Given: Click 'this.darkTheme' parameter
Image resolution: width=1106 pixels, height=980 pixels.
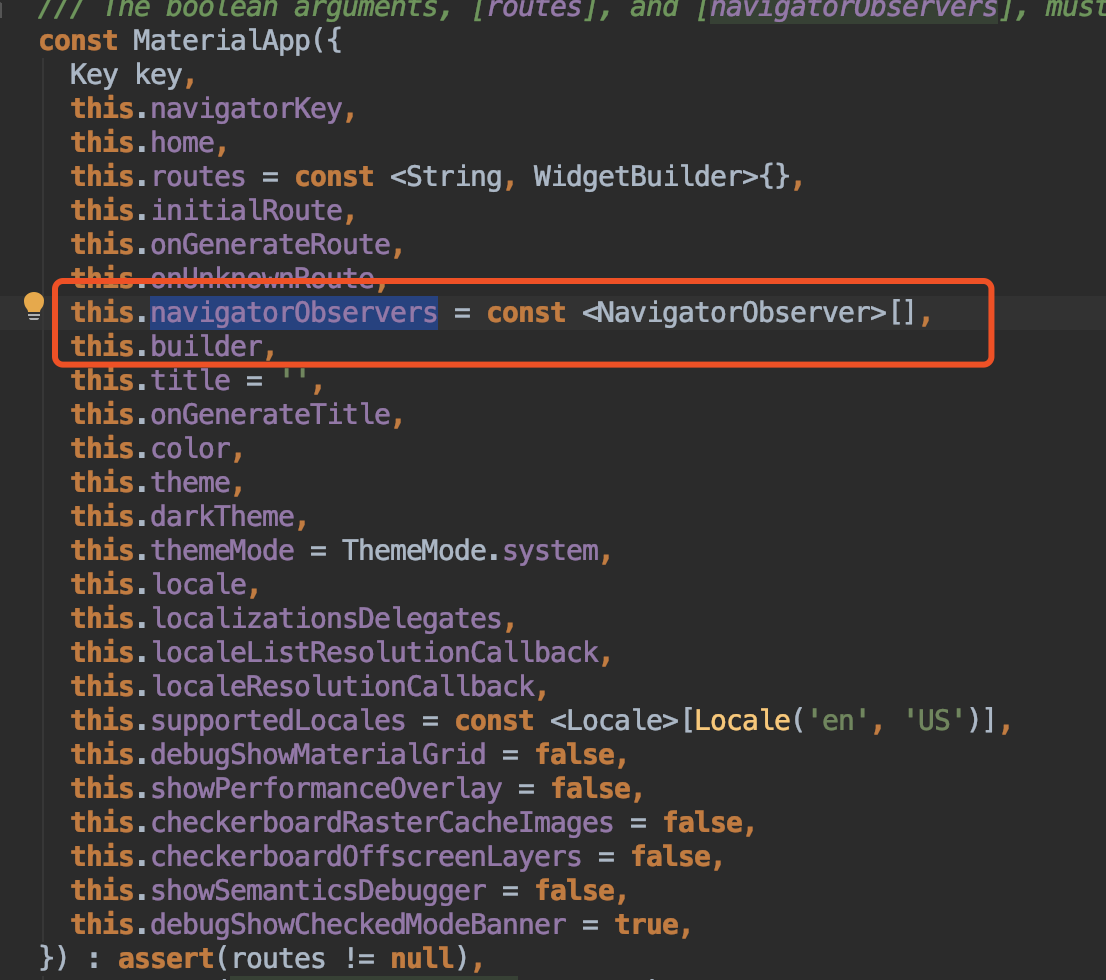Looking at the screenshot, I should pos(188,516).
